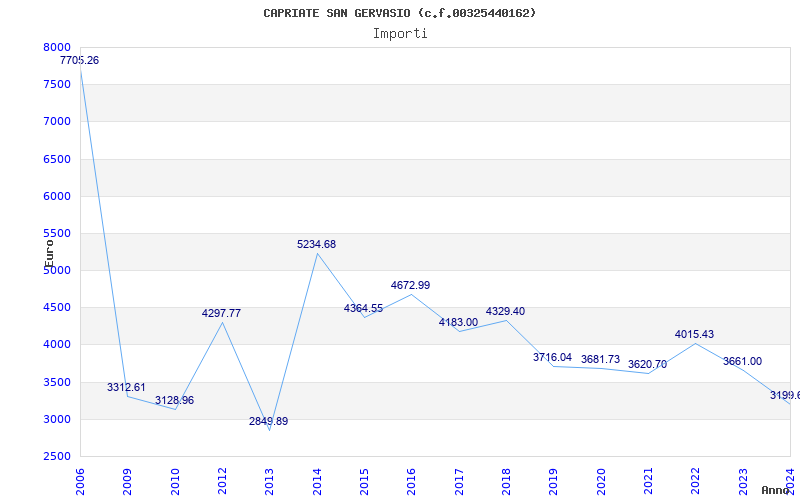The width and height of the screenshot is (800, 500).
Task: Click the 2009 year axis label
Action: tap(128, 482)
